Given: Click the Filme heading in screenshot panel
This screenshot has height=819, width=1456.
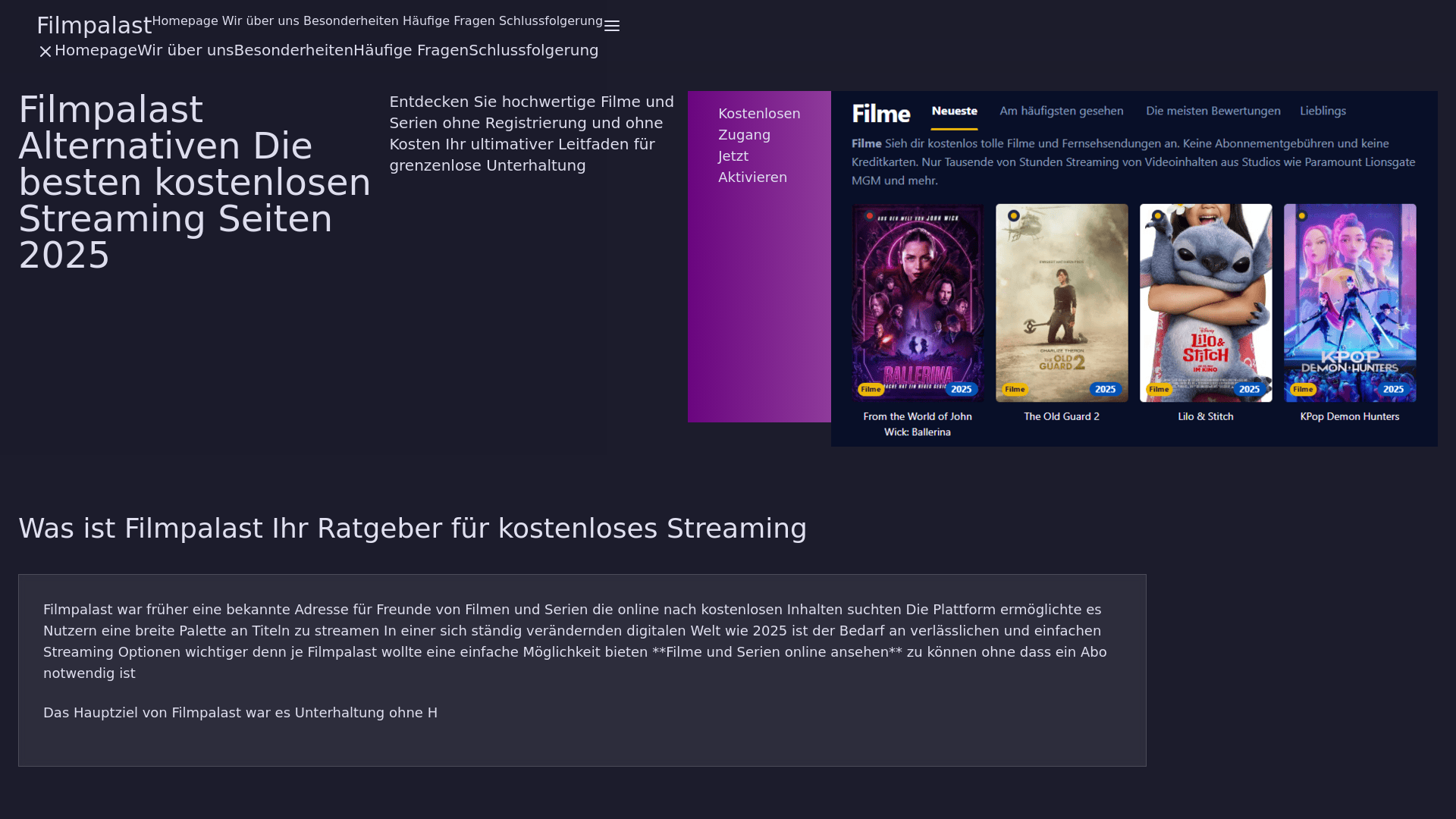Looking at the screenshot, I should click(881, 114).
